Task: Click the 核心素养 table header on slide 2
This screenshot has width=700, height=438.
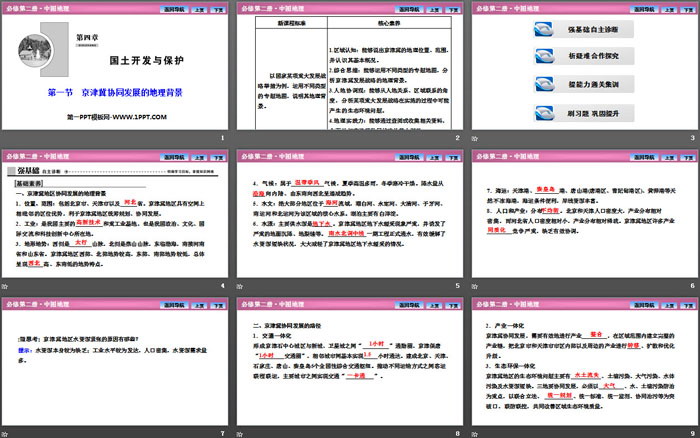Action: tap(389, 23)
